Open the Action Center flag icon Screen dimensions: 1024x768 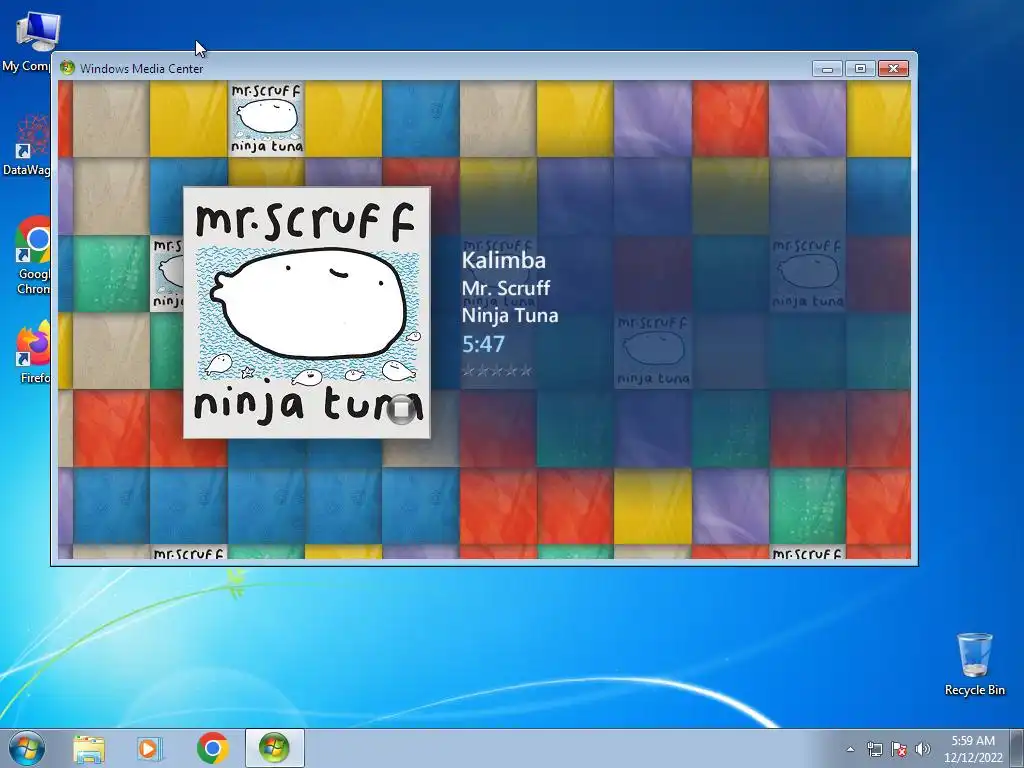coord(899,749)
